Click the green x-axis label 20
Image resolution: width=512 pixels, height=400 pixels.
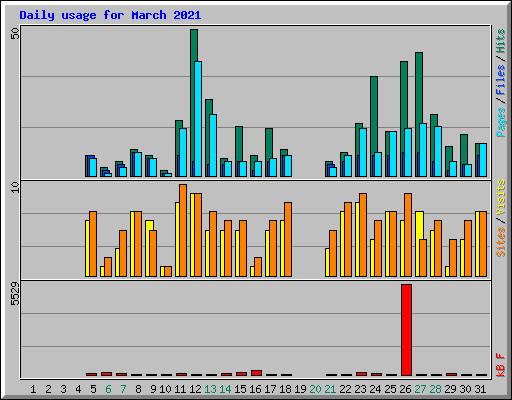(x=315, y=389)
